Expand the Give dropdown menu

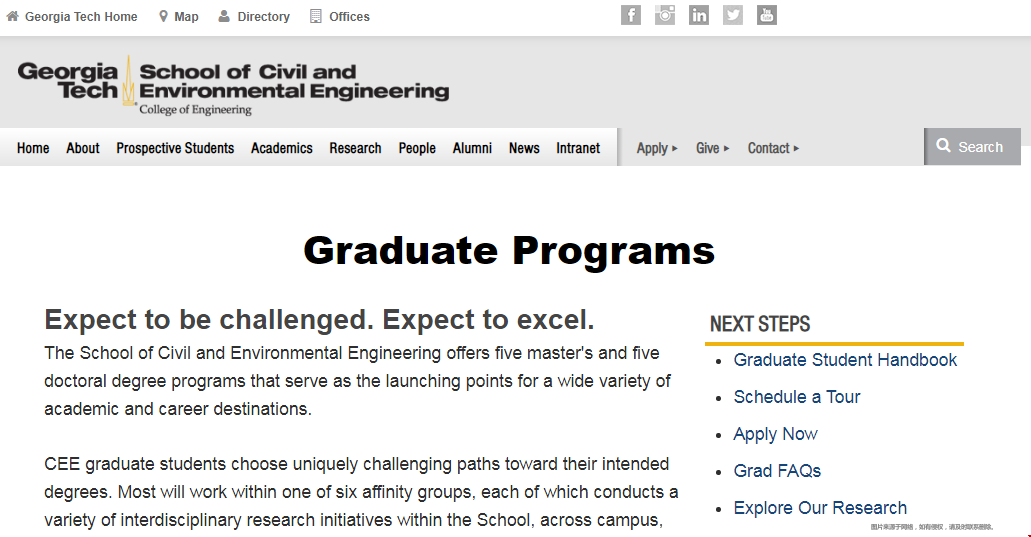[x=713, y=148]
